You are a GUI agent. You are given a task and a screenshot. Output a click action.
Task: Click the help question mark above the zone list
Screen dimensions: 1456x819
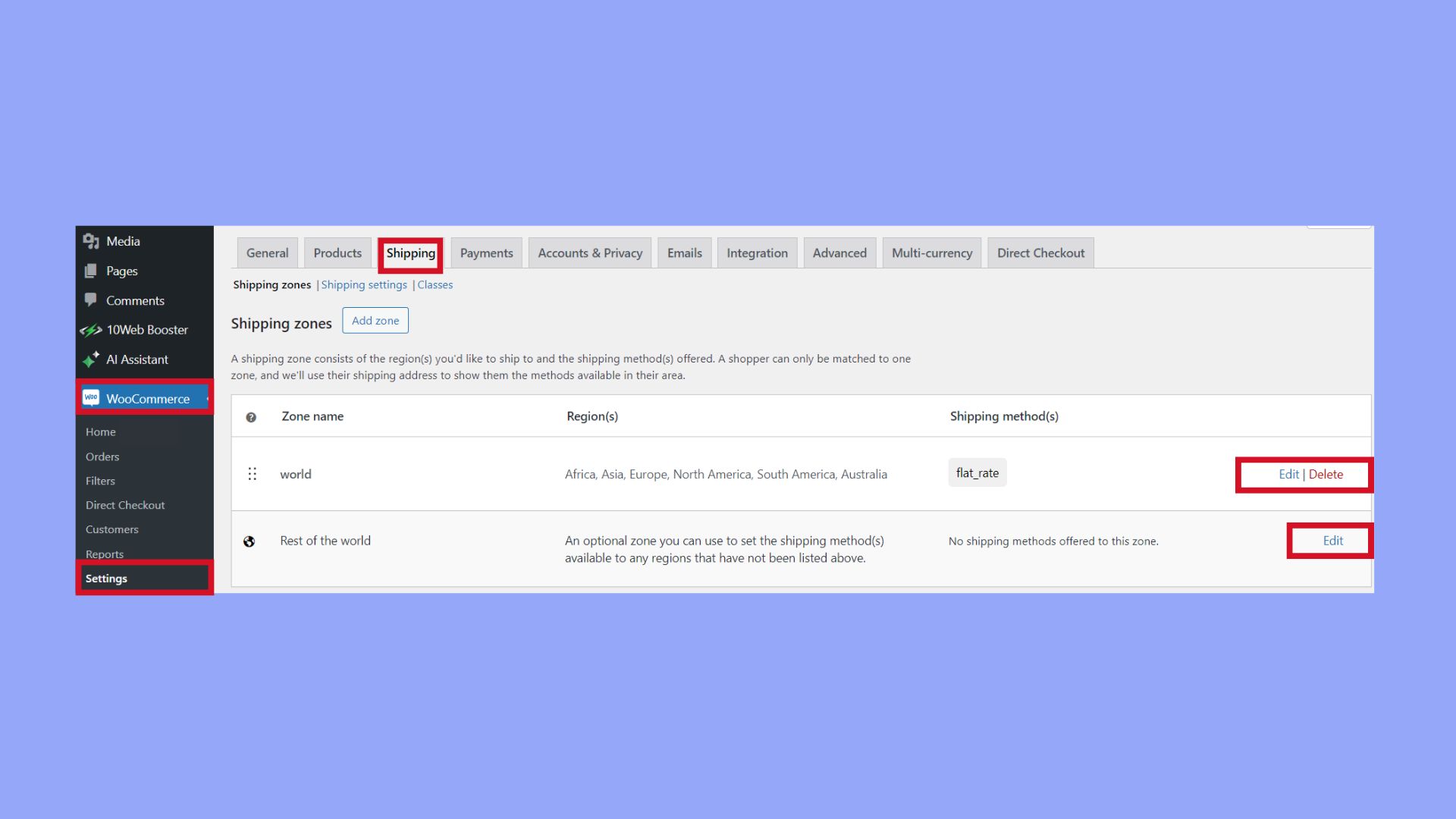click(251, 416)
